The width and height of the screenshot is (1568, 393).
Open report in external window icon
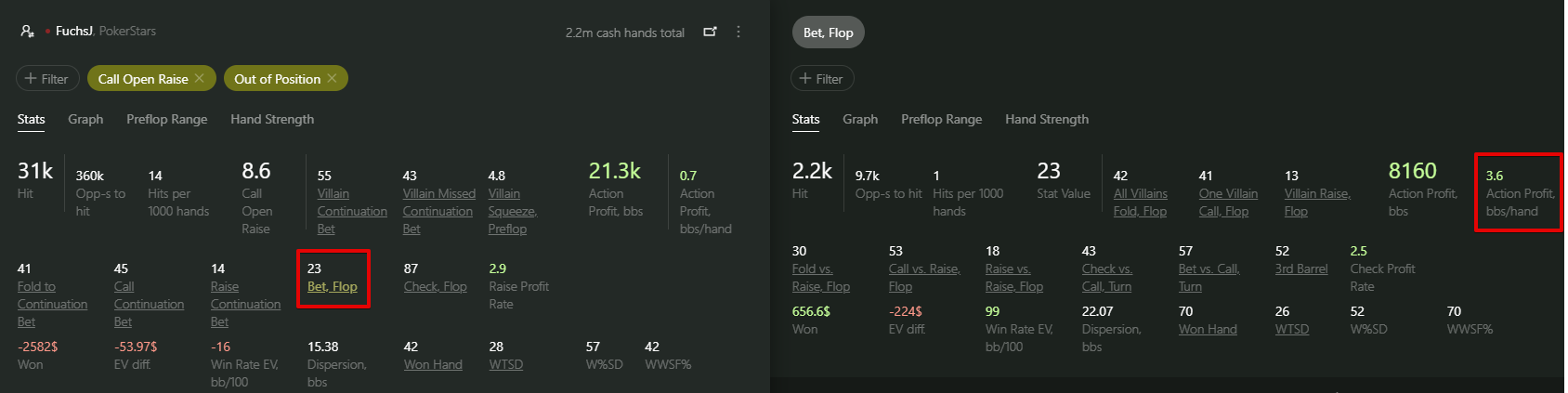[710, 32]
